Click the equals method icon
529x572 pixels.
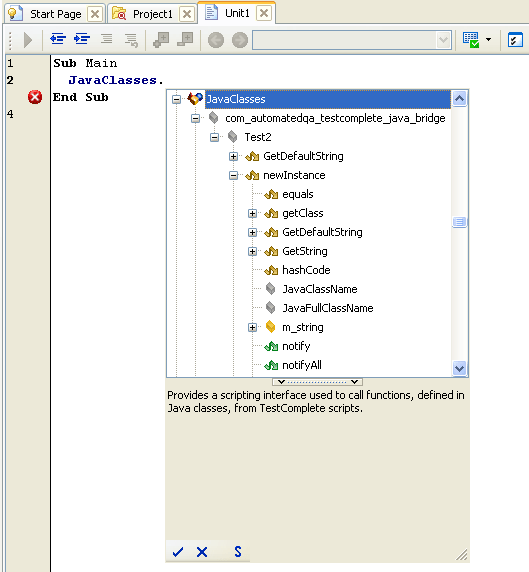point(271,194)
